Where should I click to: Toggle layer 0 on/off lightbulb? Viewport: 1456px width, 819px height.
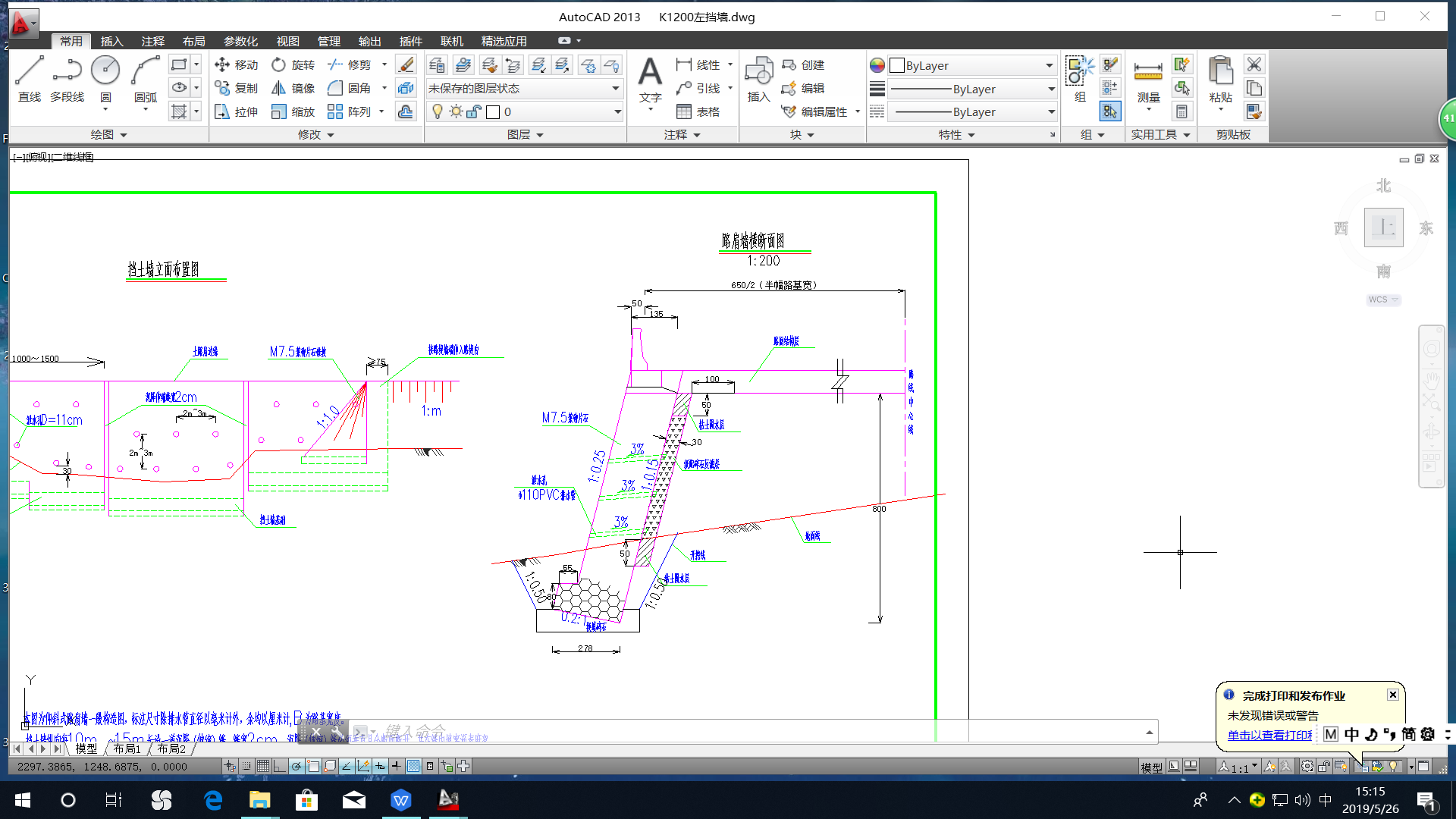pos(438,112)
